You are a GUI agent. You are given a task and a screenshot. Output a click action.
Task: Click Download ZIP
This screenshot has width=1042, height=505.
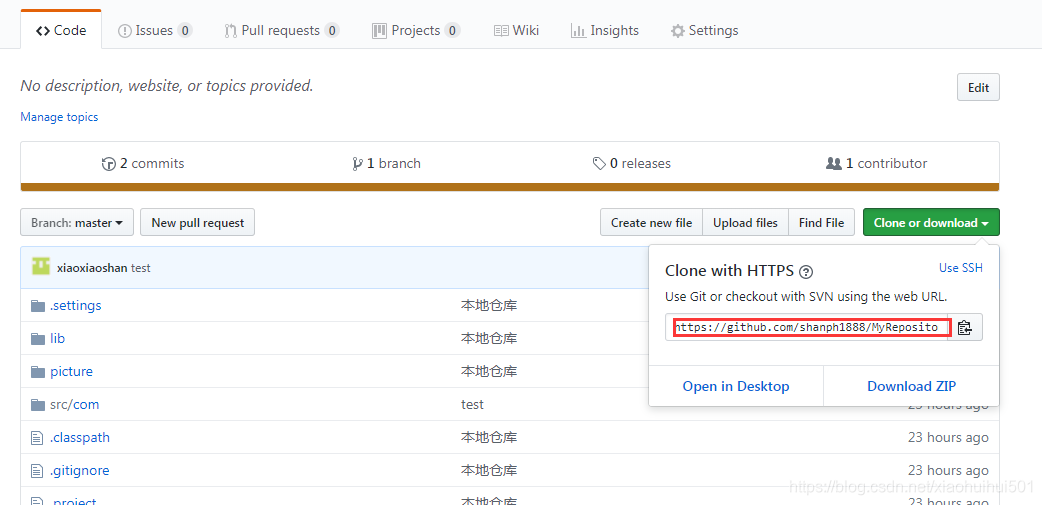[x=911, y=386]
